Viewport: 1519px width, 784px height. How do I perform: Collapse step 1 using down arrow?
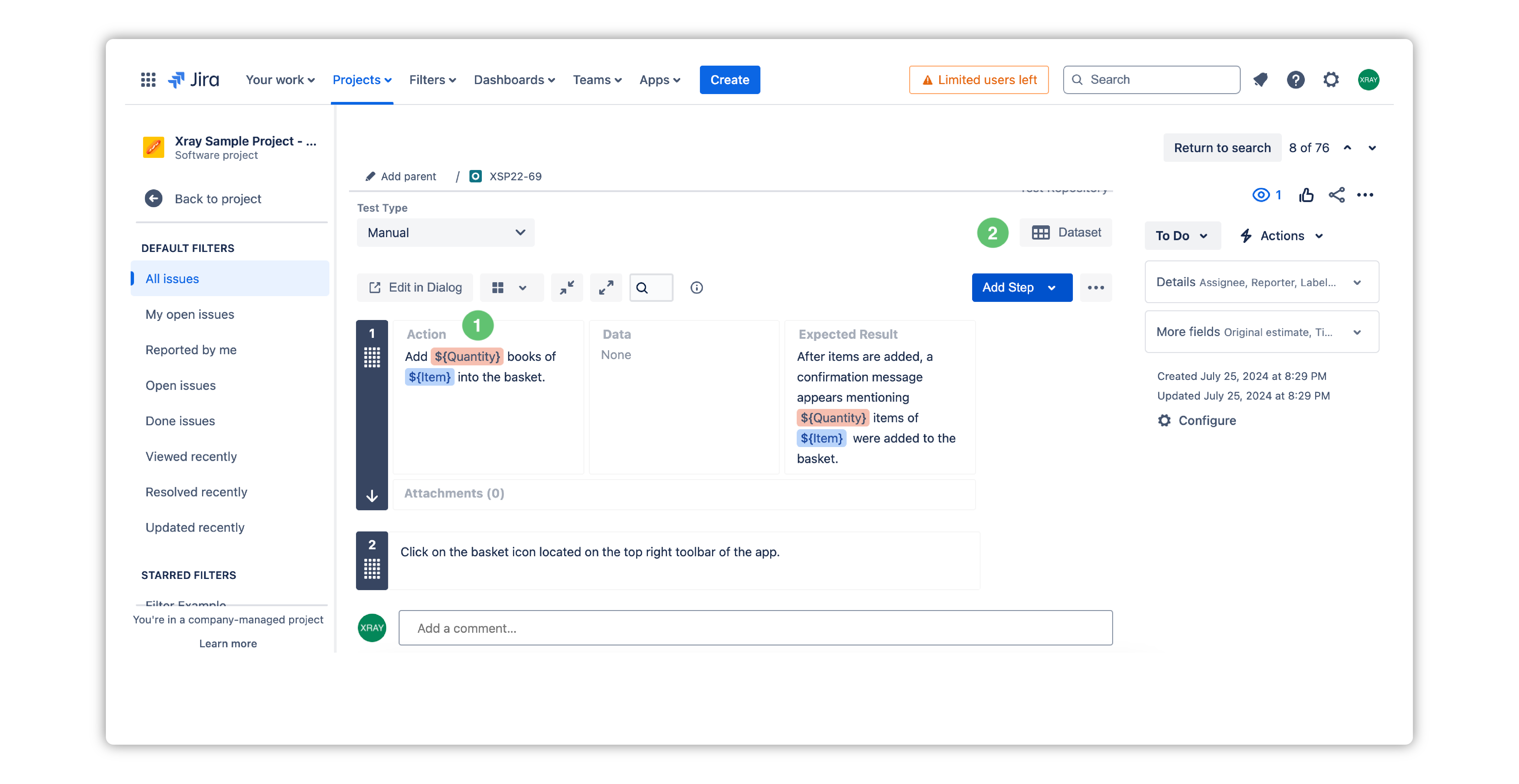pos(372,496)
